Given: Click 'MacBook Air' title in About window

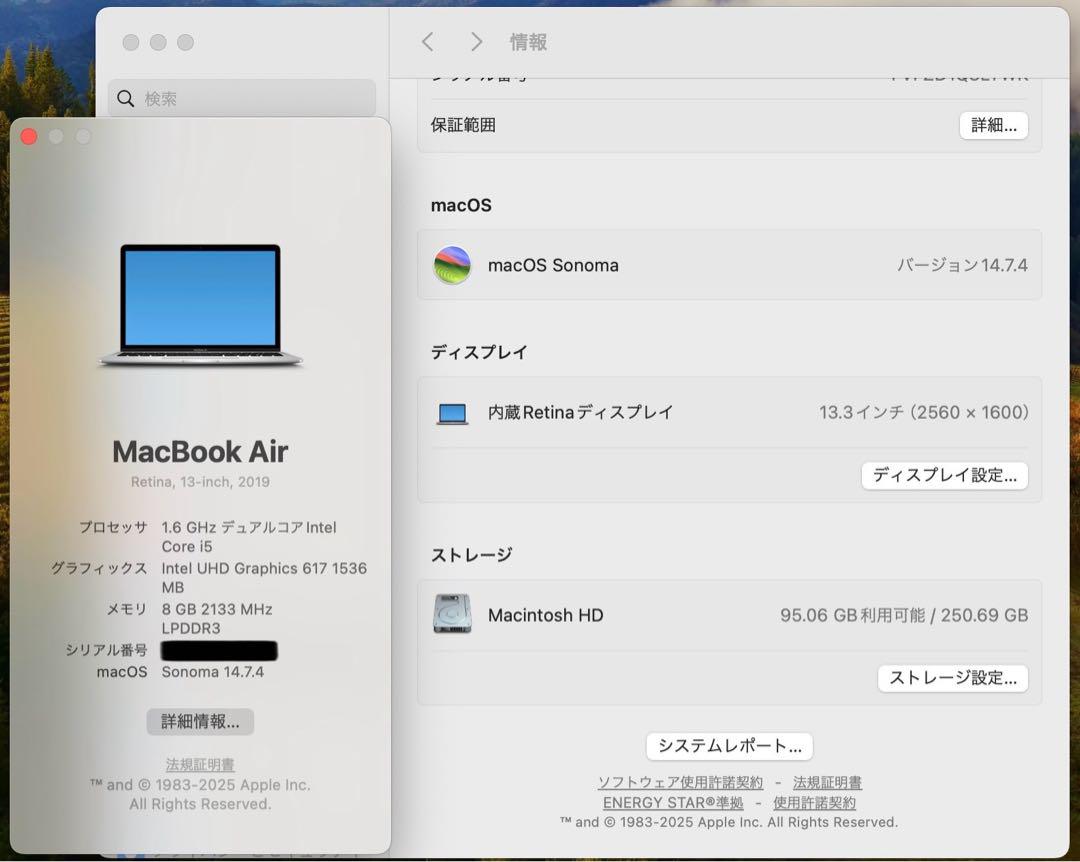Looking at the screenshot, I should tap(200, 452).
